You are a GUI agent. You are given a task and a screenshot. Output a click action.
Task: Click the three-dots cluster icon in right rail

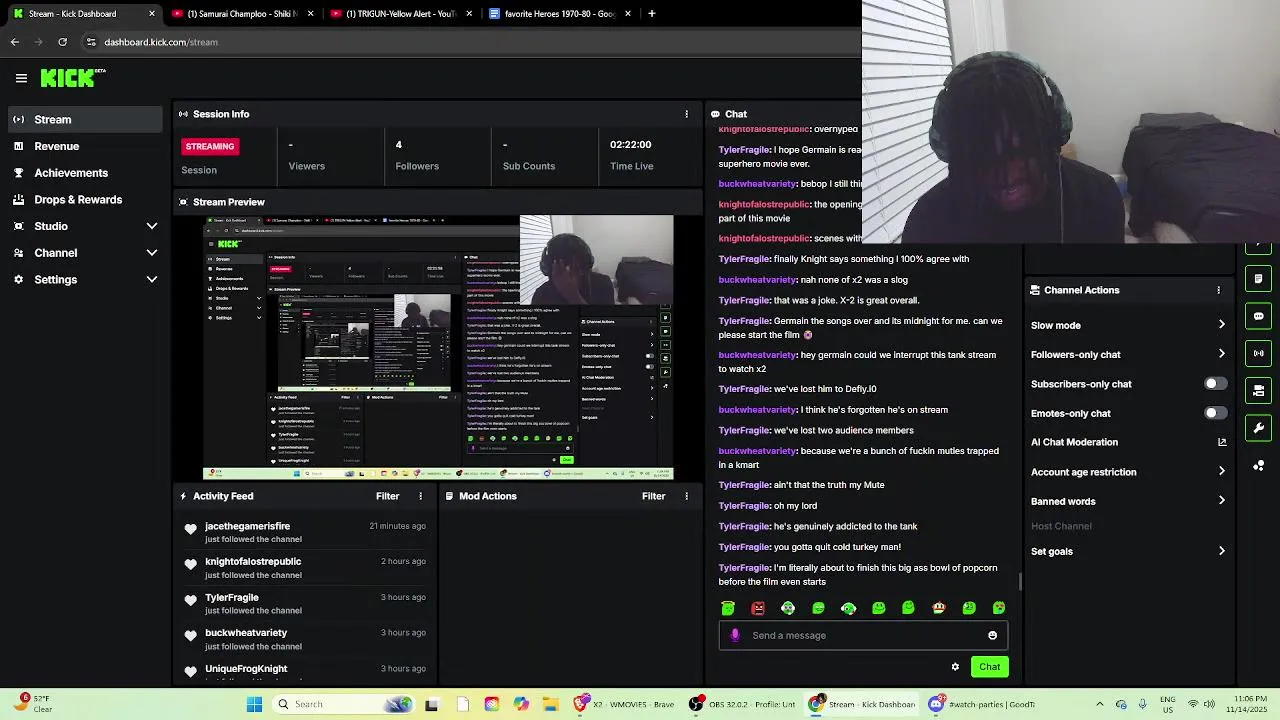1259,466
